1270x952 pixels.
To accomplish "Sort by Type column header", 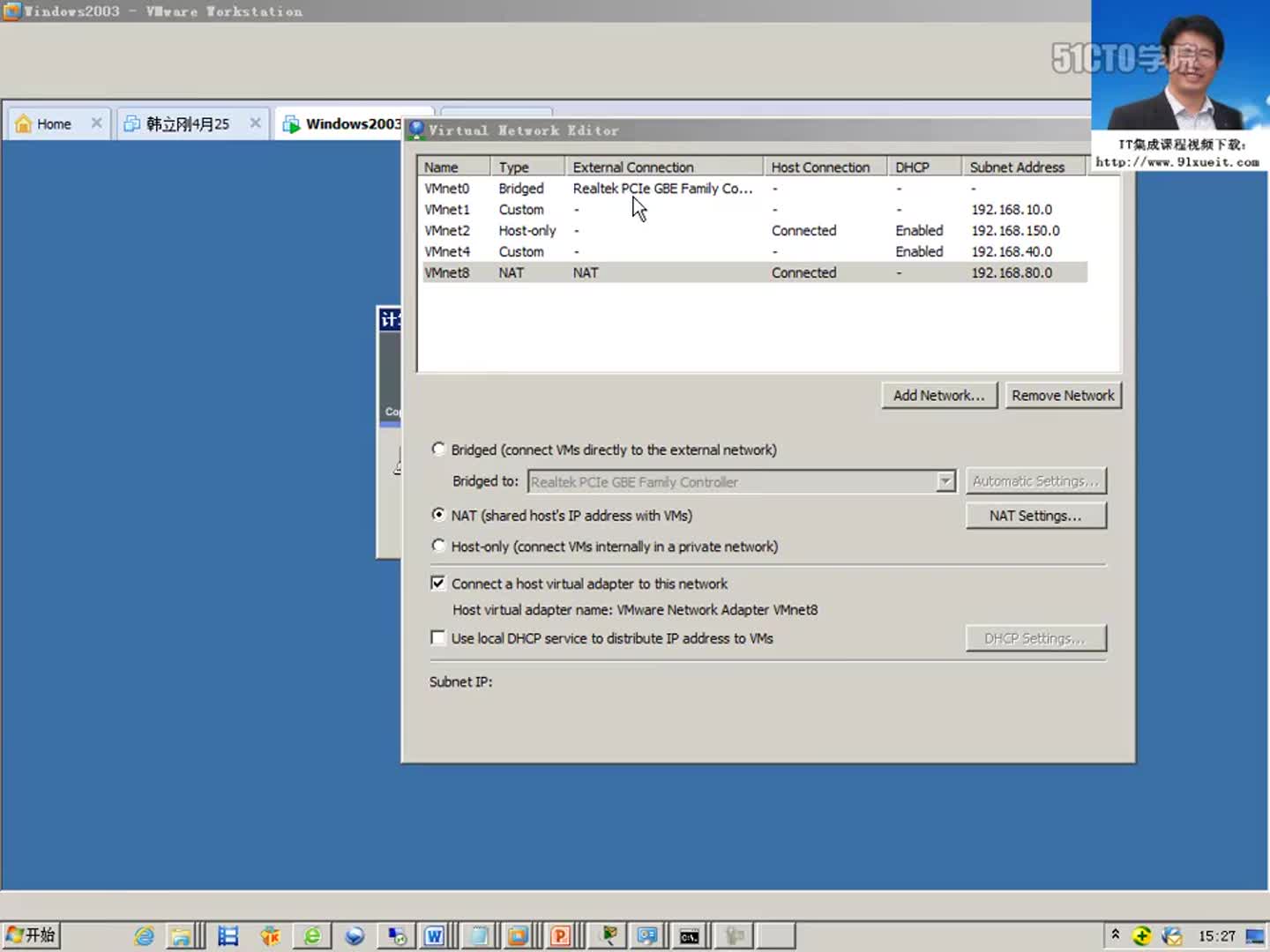I will (528, 167).
